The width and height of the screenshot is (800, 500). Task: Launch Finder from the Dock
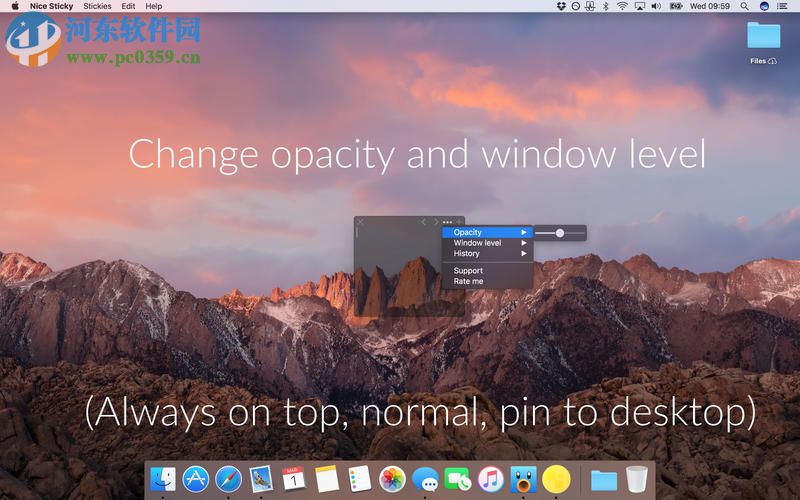tap(163, 480)
